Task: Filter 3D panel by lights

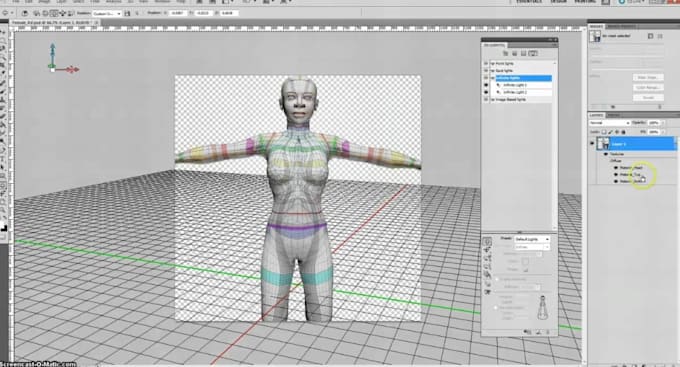Action: [533, 53]
